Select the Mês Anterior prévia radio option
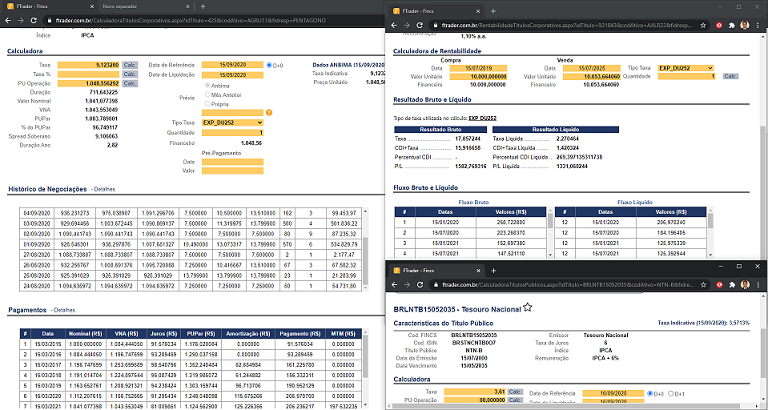 207,94
